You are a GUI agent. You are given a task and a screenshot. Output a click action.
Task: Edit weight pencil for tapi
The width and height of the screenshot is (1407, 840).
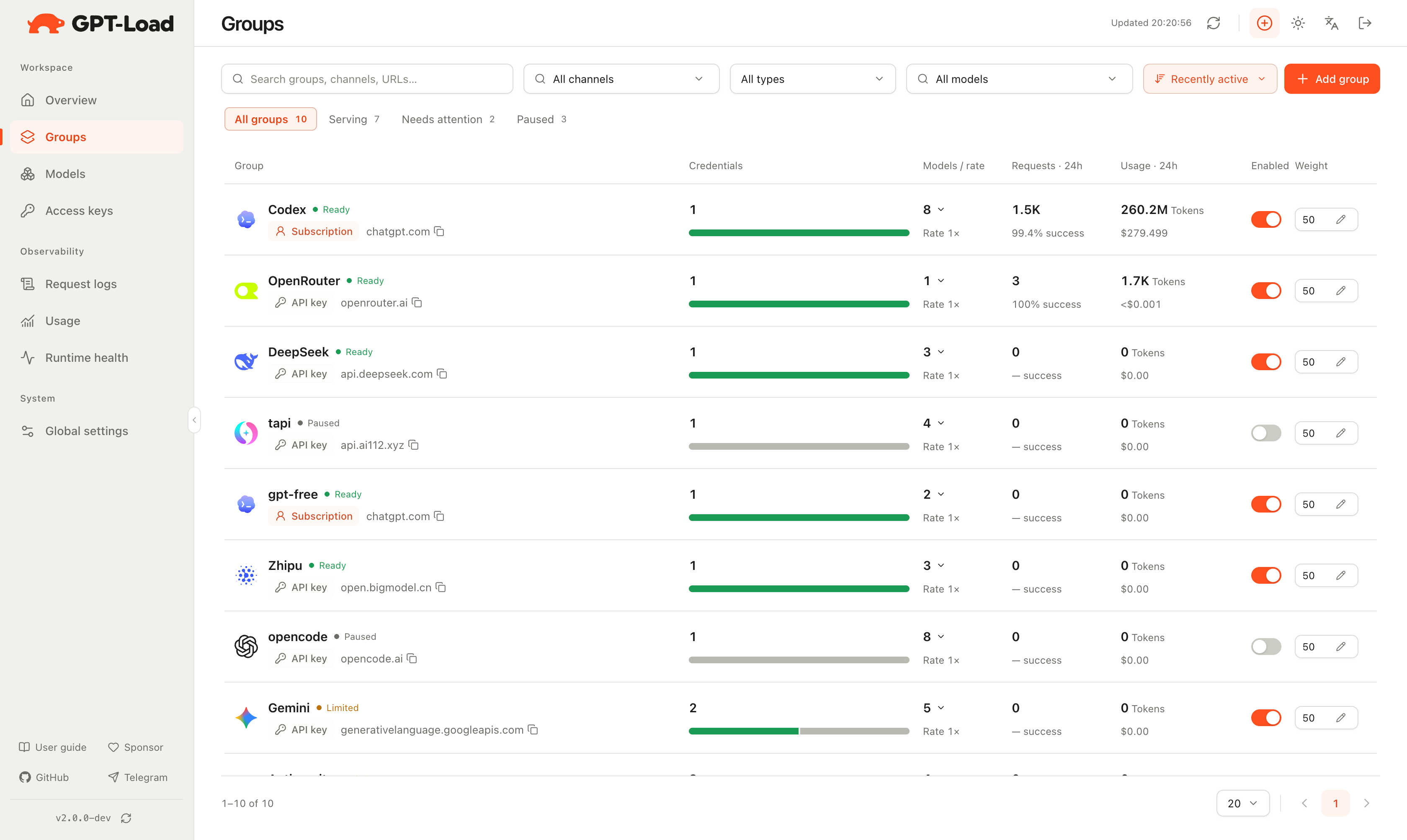1341,433
